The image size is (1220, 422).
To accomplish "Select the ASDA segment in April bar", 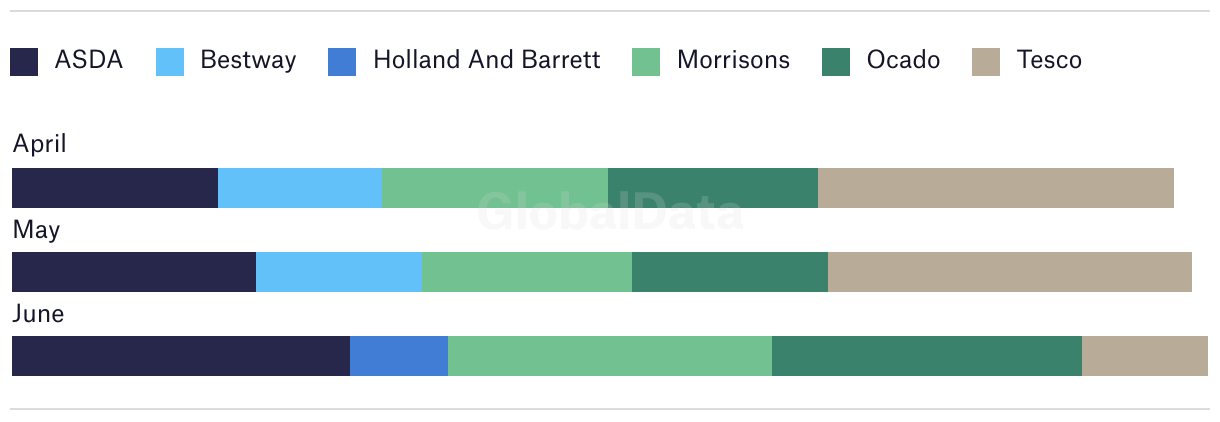I will pos(115,188).
